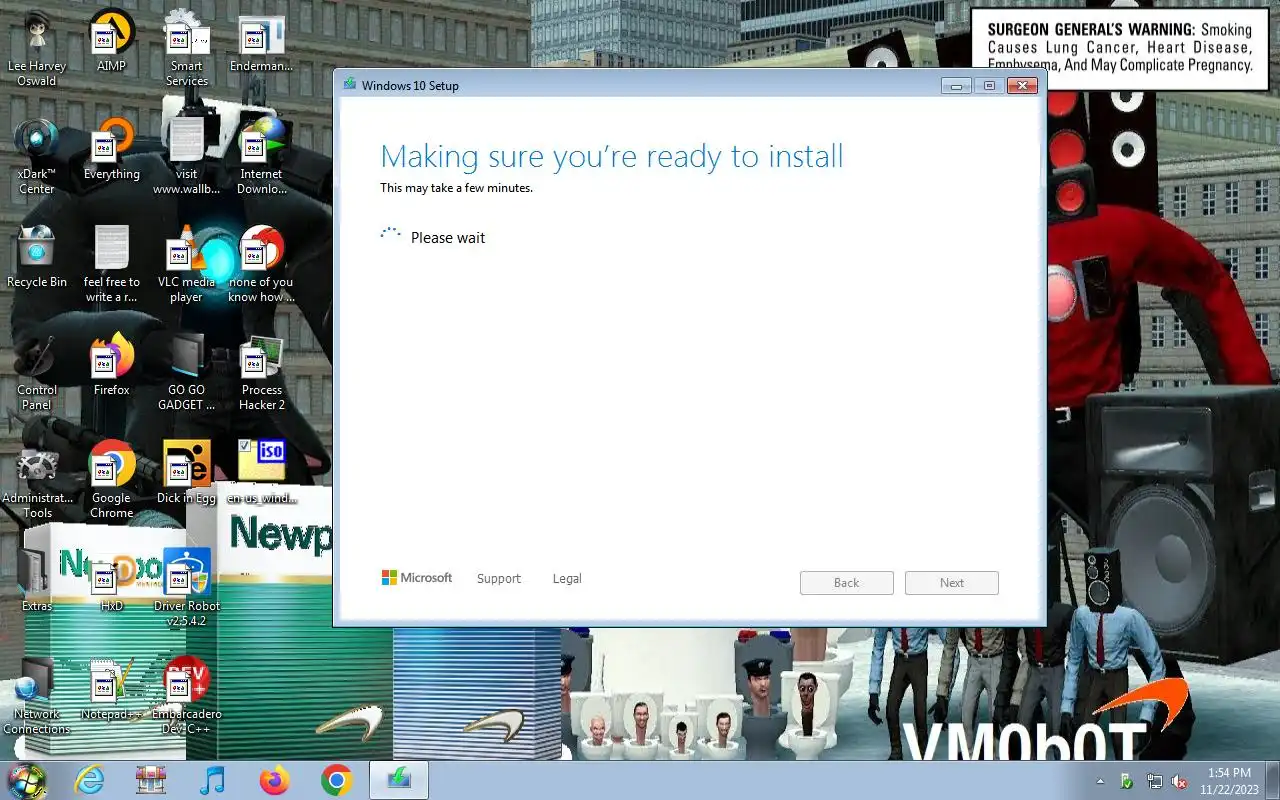Open the Smart Services desktop shortcut
Screen dimensions: 1280x800
(187, 48)
